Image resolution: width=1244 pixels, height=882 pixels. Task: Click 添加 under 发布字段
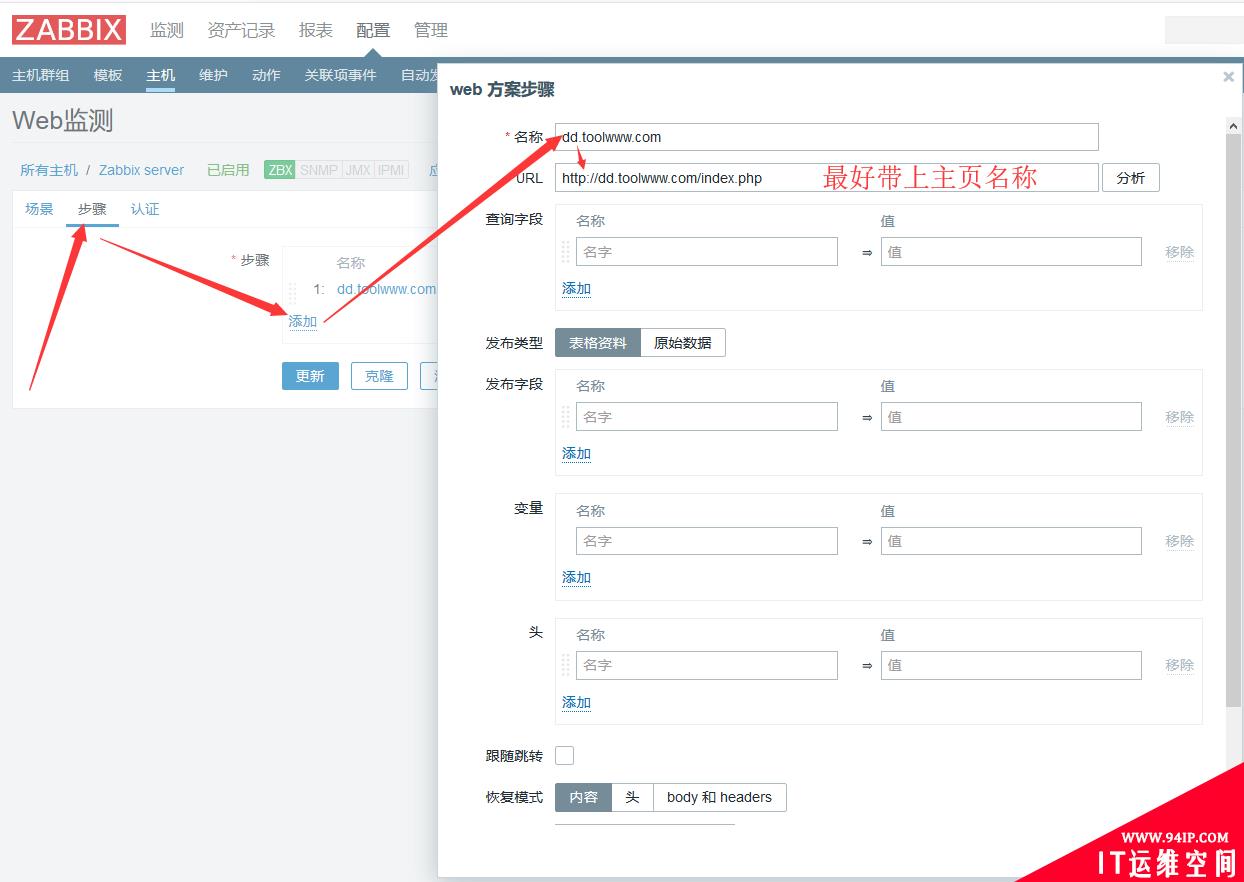pos(577,453)
